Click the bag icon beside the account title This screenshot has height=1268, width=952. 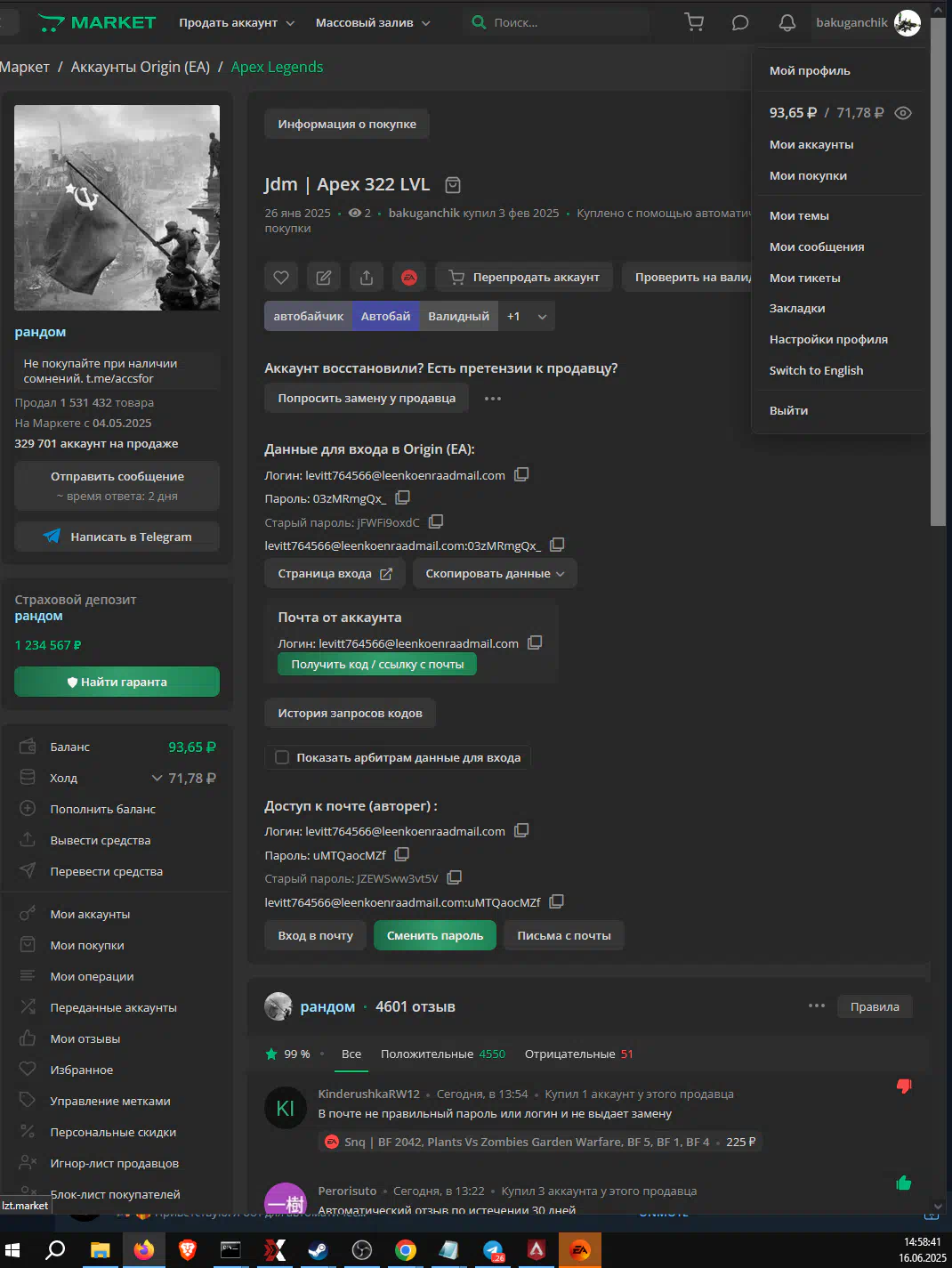(x=453, y=185)
